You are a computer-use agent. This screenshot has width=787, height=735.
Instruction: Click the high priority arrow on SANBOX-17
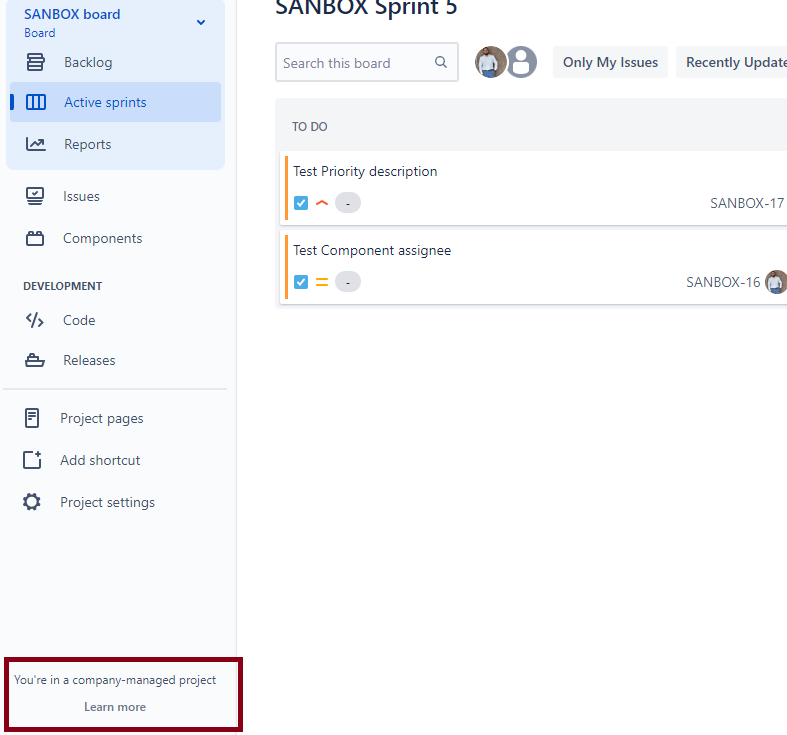click(322, 203)
